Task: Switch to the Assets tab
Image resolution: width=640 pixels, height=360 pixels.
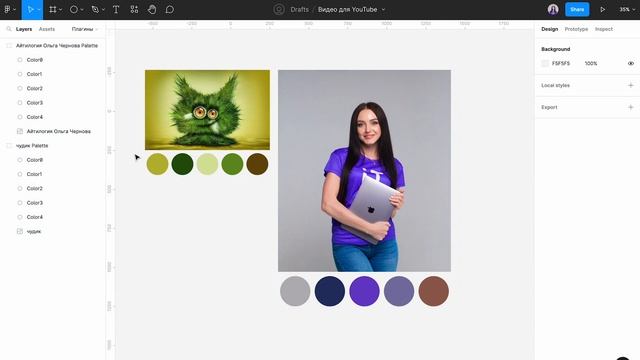Action: [x=47, y=29]
